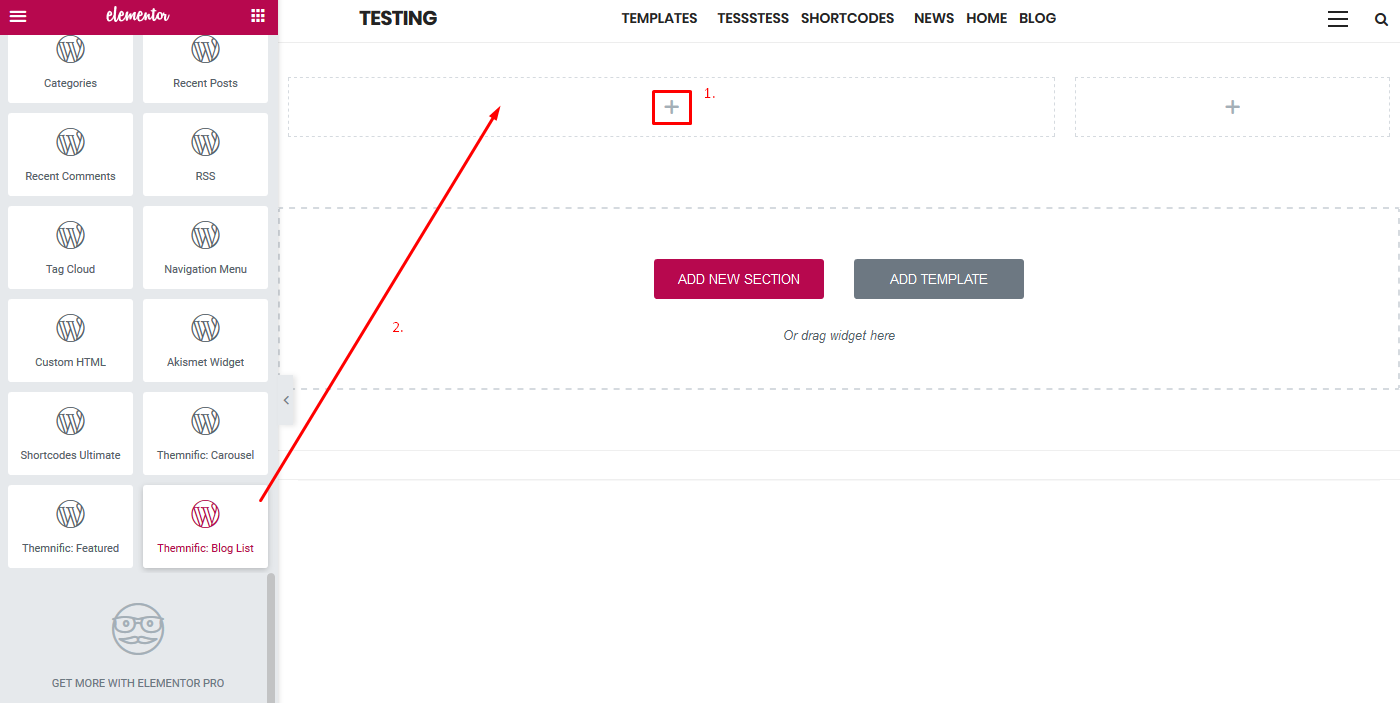The height and width of the screenshot is (703, 1400).
Task: Select the Recent Posts widget
Action: coord(205,66)
